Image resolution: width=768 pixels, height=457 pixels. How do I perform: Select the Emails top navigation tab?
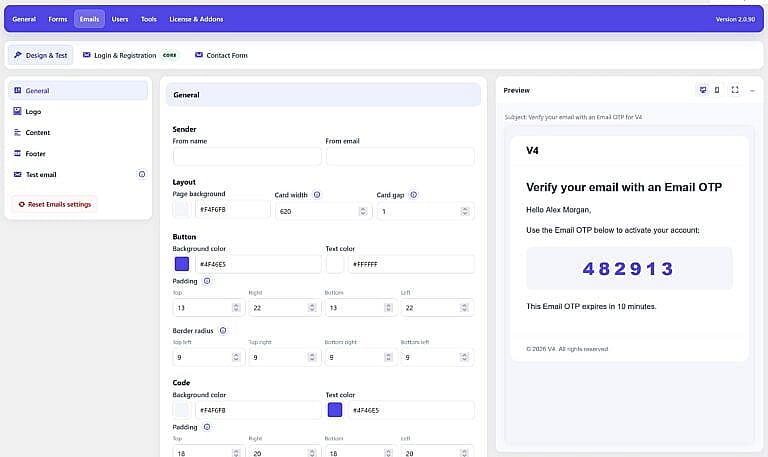pos(89,19)
